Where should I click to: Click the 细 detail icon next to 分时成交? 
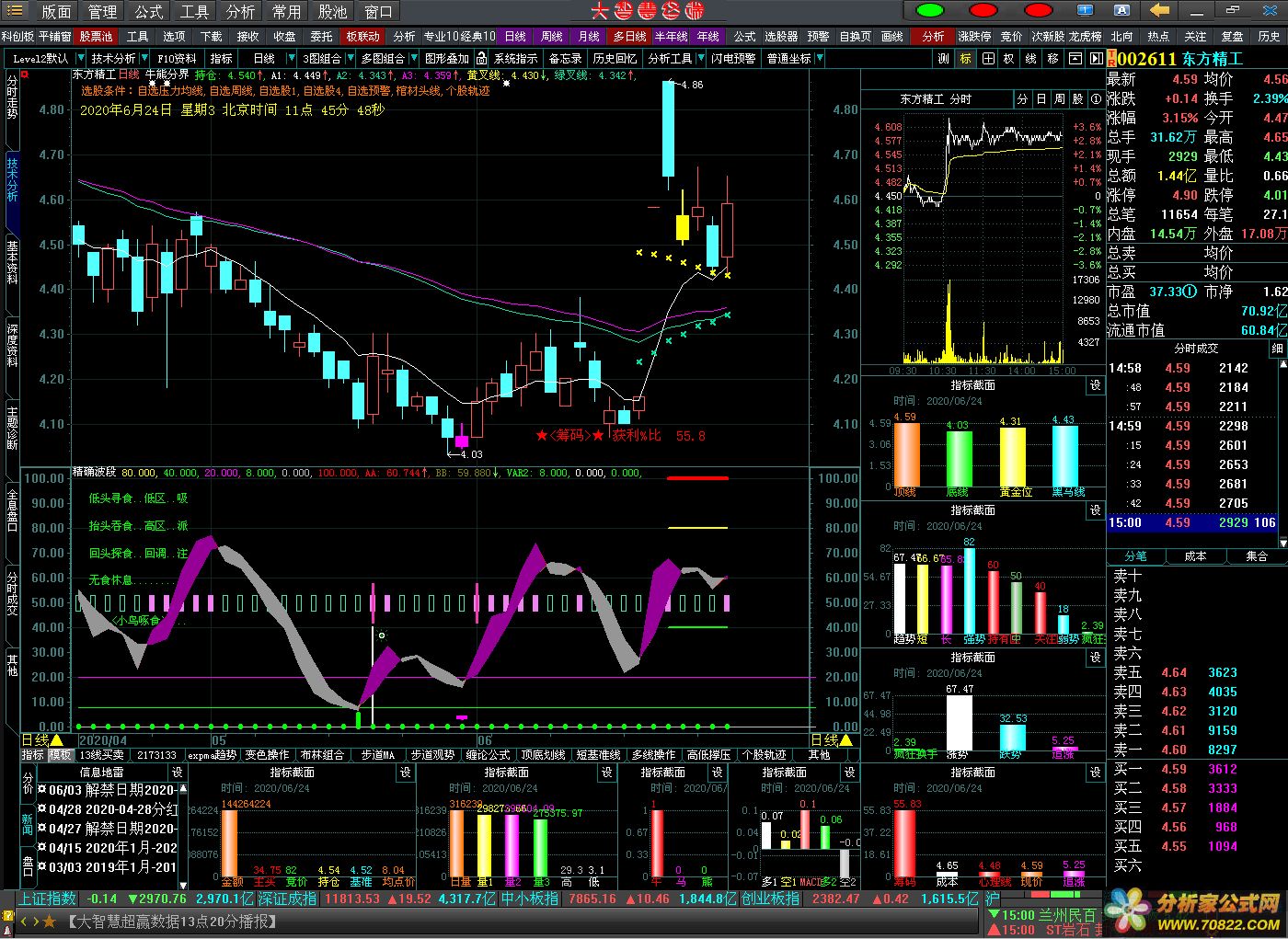(x=1278, y=349)
